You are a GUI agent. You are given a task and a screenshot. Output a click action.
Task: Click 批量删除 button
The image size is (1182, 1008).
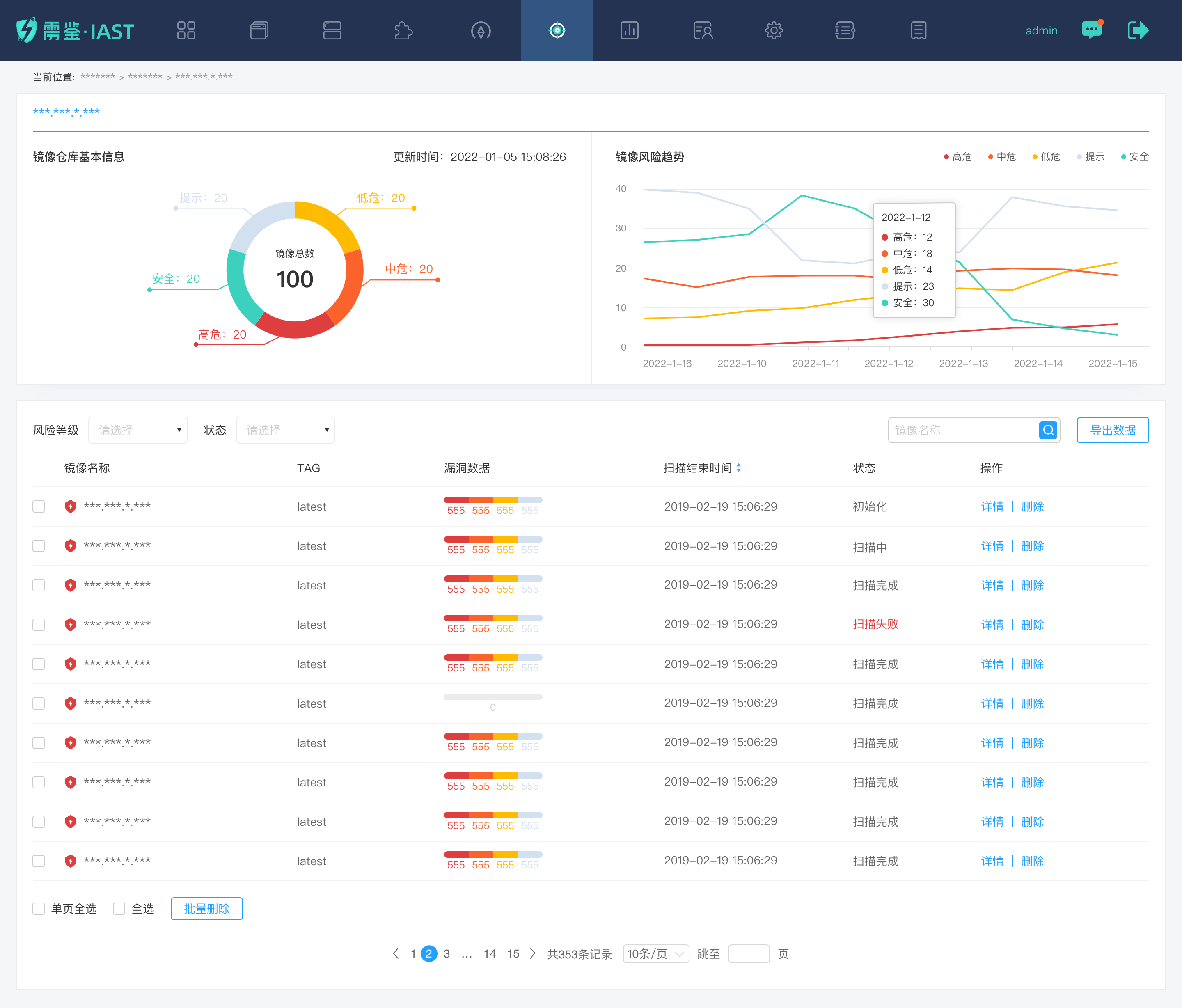pos(206,908)
